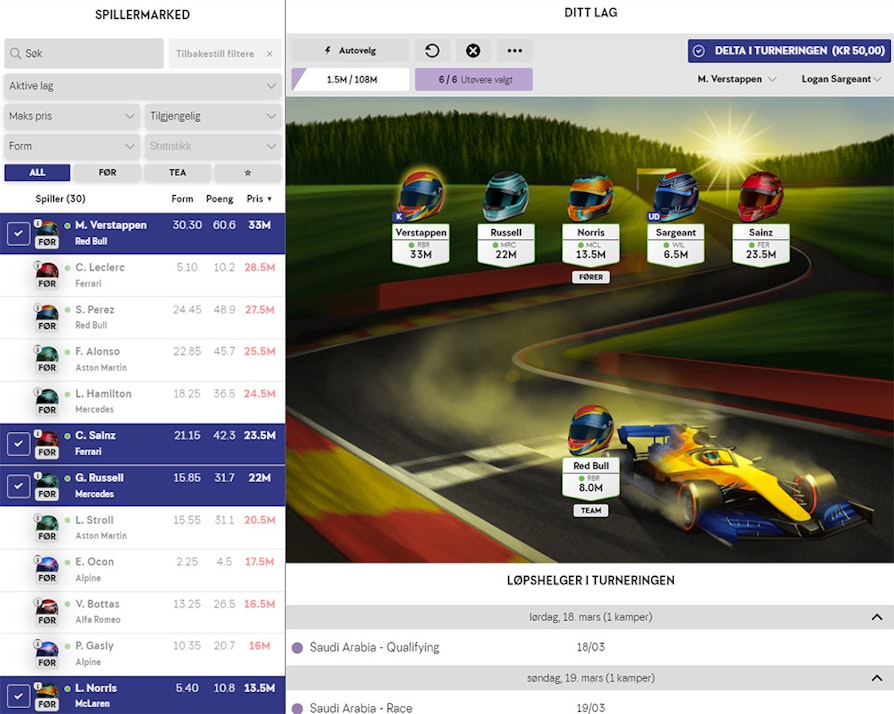The height and width of the screenshot is (714, 894).
Task: Click the Russell 22M price card
Action: pyautogui.click(x=506, y=245)
